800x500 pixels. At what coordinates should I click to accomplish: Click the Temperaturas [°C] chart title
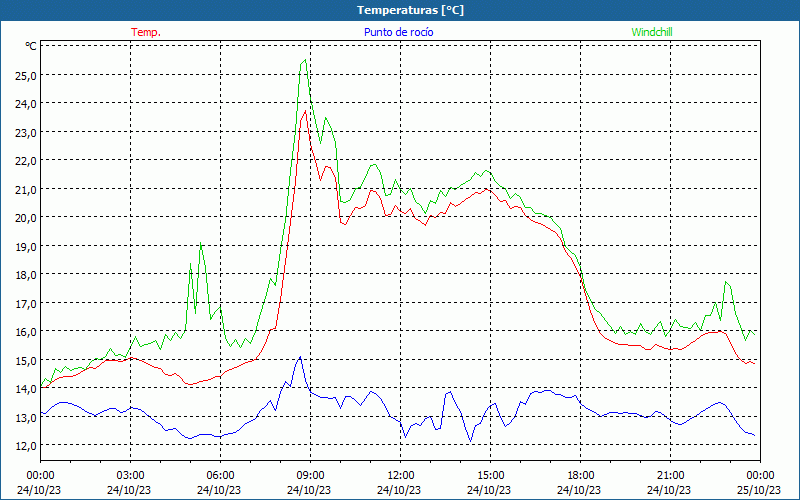(410, 10)
